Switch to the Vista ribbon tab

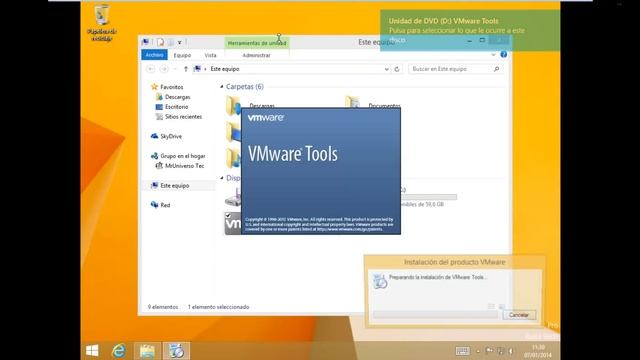pos(210,55)
